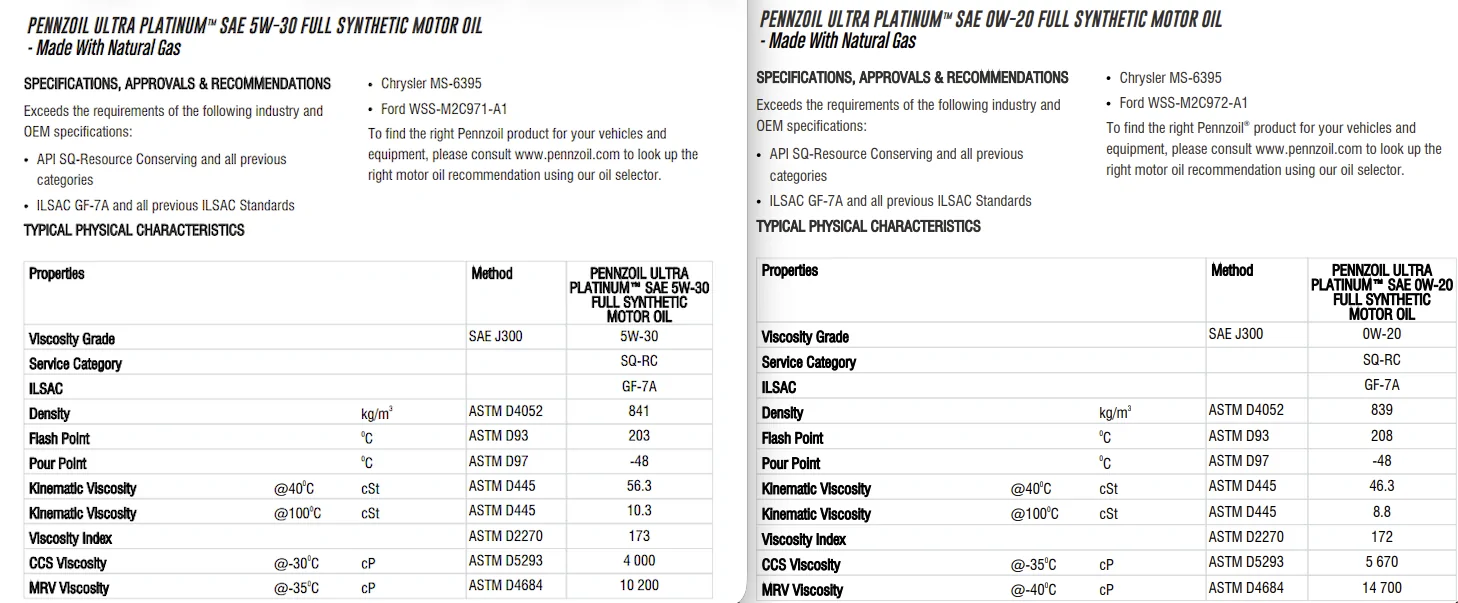Click the flash point value 208
The image size is (1458, 603).
coord(1381,435)
